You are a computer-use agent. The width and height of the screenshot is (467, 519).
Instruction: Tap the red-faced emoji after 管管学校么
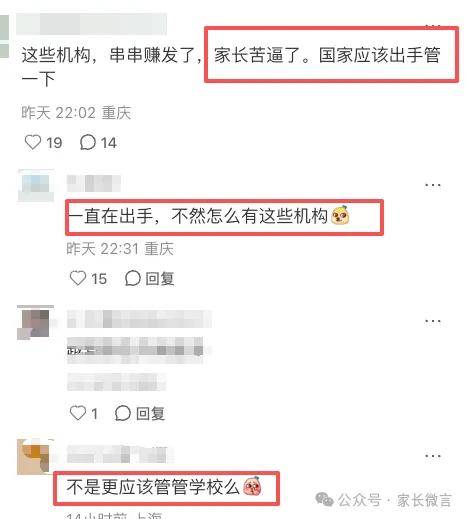[252, 486]
